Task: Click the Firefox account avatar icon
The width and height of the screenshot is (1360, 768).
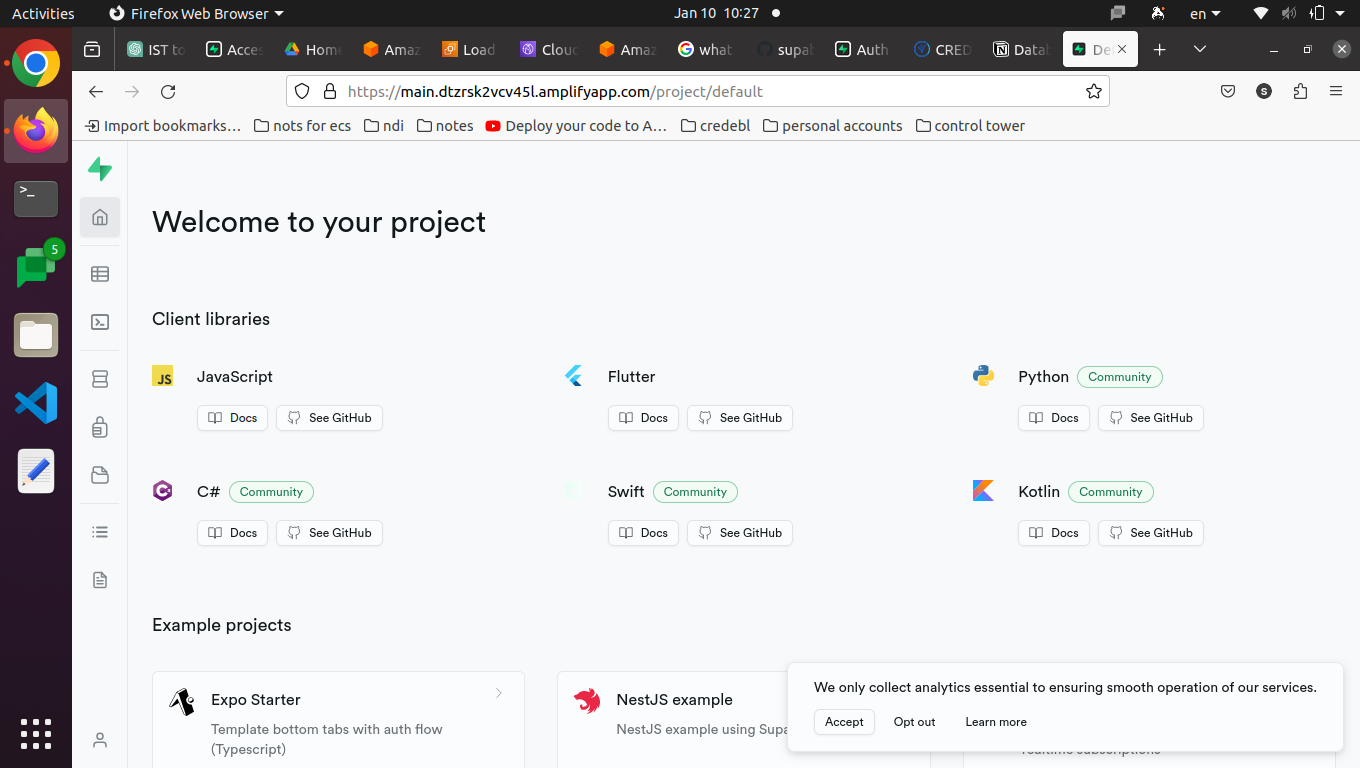Action: (1264, 91)
